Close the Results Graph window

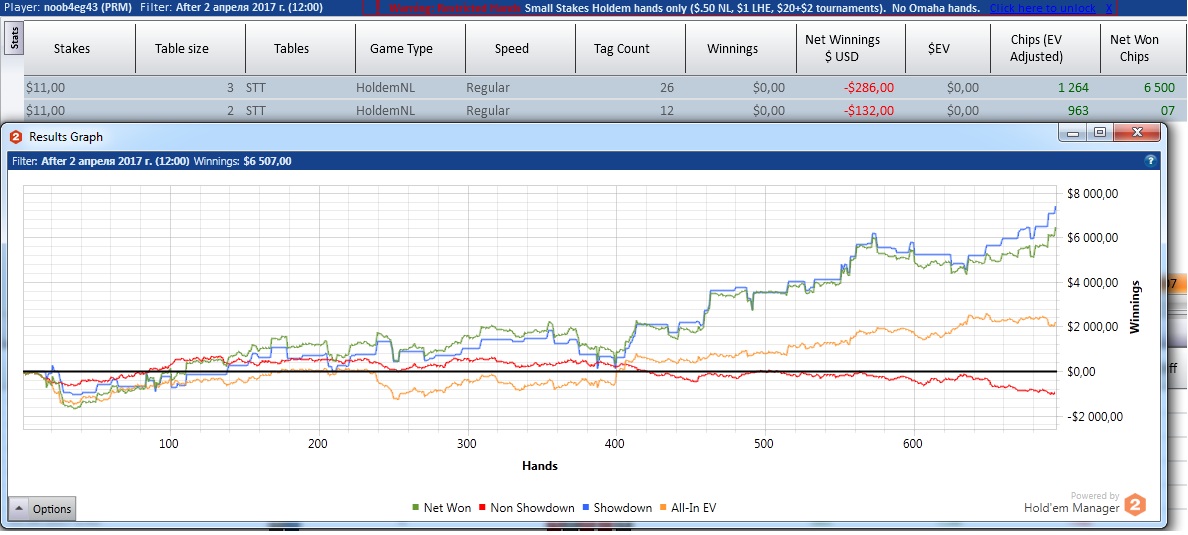tap(1137, 133)
